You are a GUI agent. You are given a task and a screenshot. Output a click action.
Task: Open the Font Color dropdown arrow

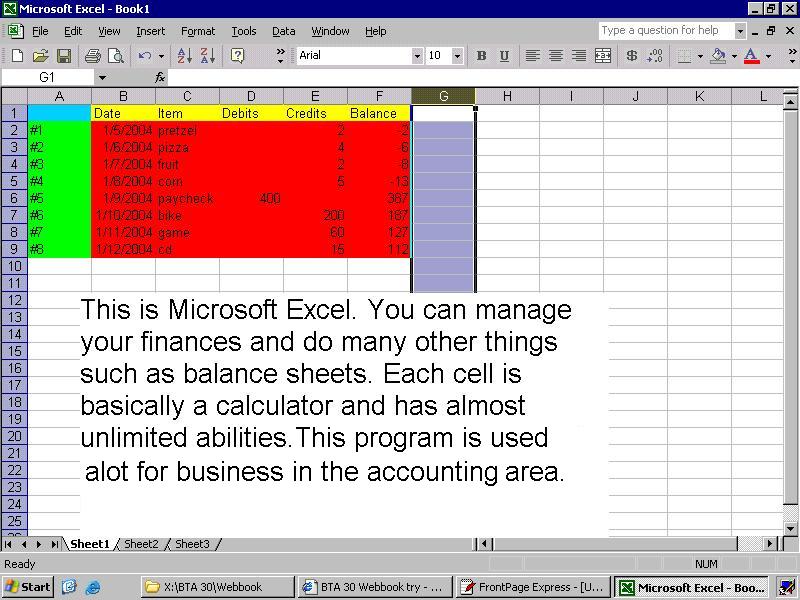click(x=768, y=56)
